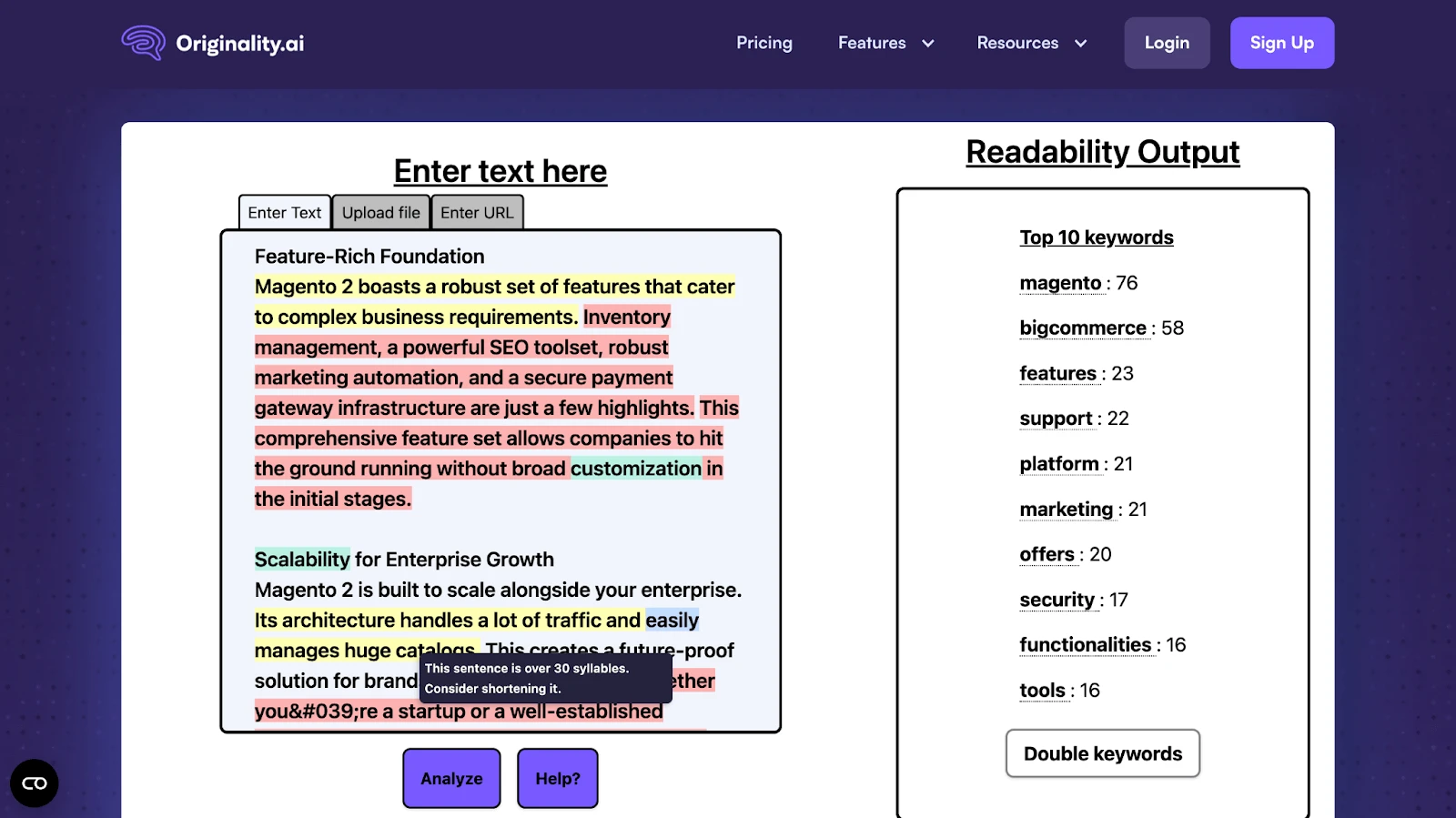
Task: Select the 'functionalities' keyword
Action: [x=1085, y=645]
